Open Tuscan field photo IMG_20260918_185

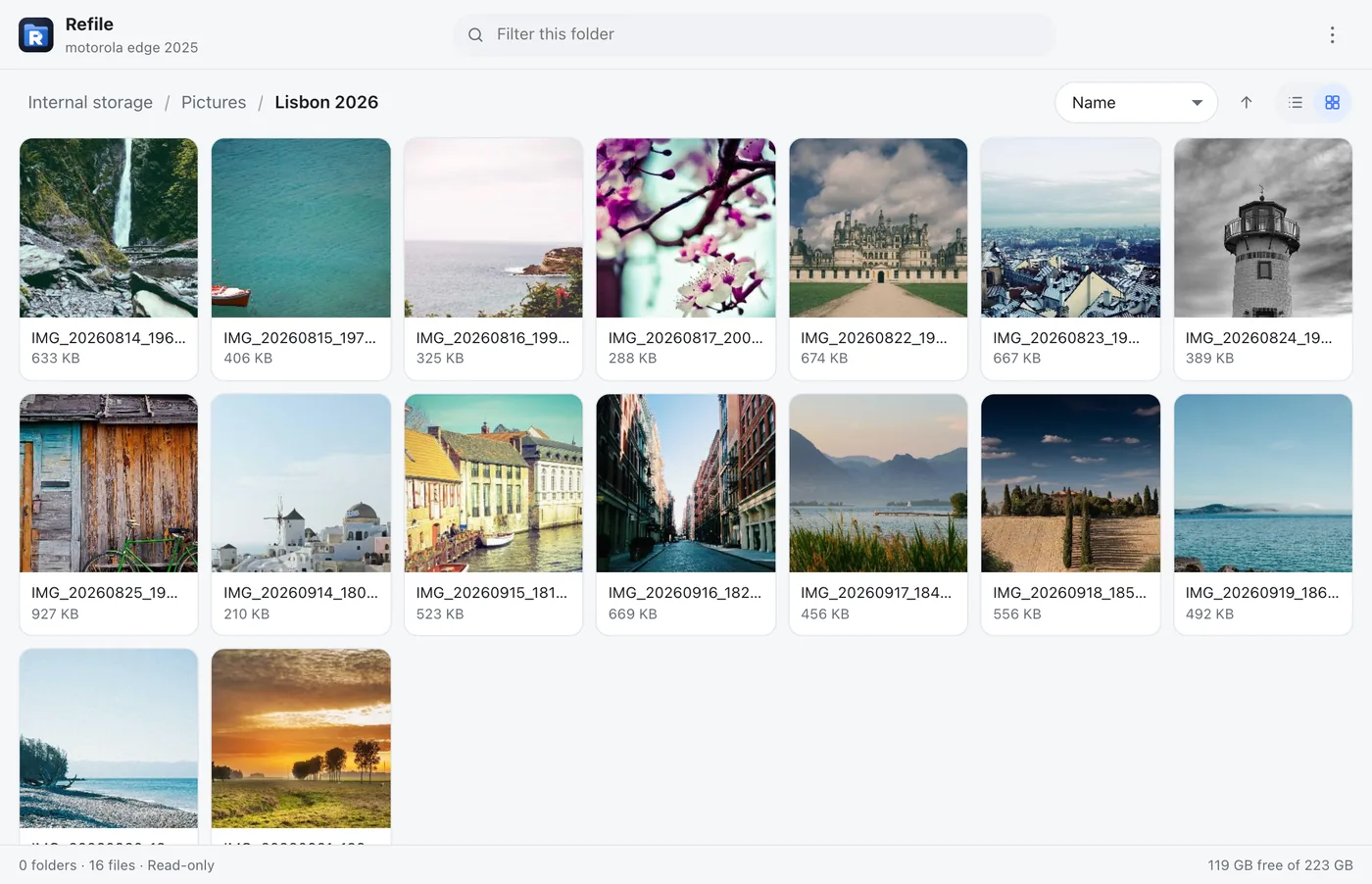(1070, 515)
